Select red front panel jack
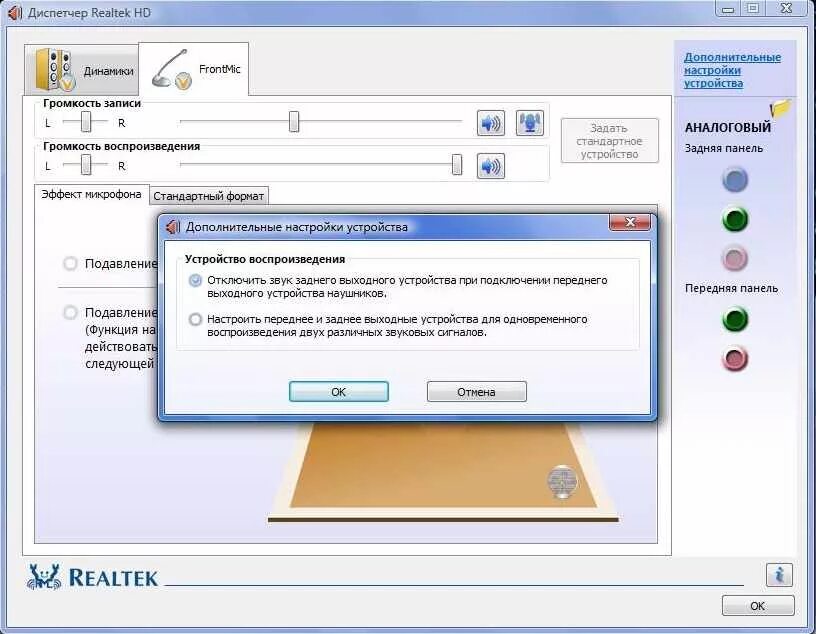The height and width of the screenshot is (634, 816). click(735, 359)
